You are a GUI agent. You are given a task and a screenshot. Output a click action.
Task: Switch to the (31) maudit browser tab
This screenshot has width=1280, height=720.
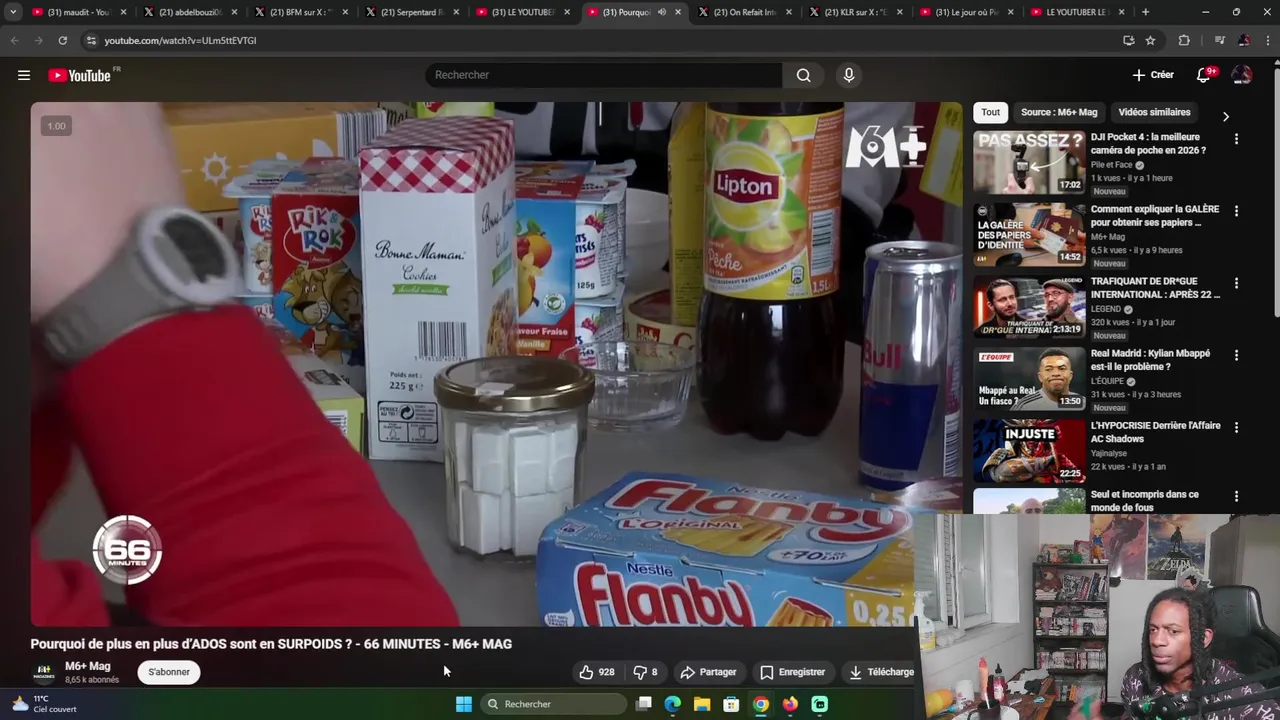pyautogui.click(x=78, y=12)
